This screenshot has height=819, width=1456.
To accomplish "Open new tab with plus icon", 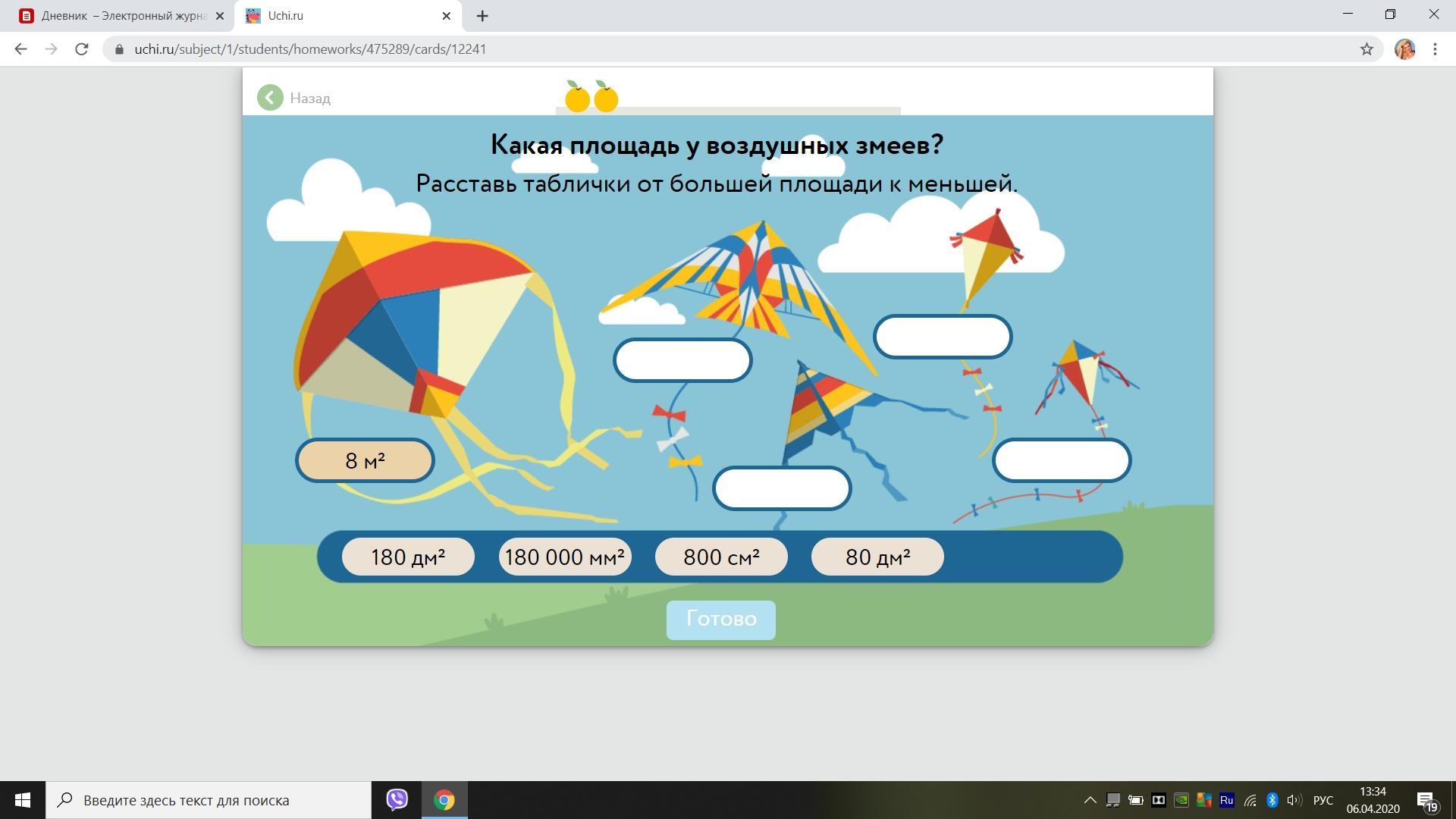I will click(x=482, y=16).
